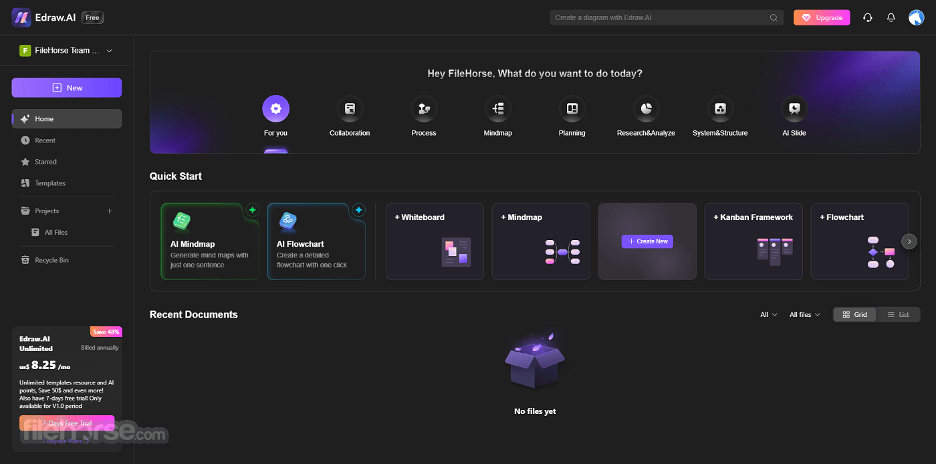Screen dimensions: 936x464
Task: Switch recent documents to List view
Action: [x=898, y=315]
